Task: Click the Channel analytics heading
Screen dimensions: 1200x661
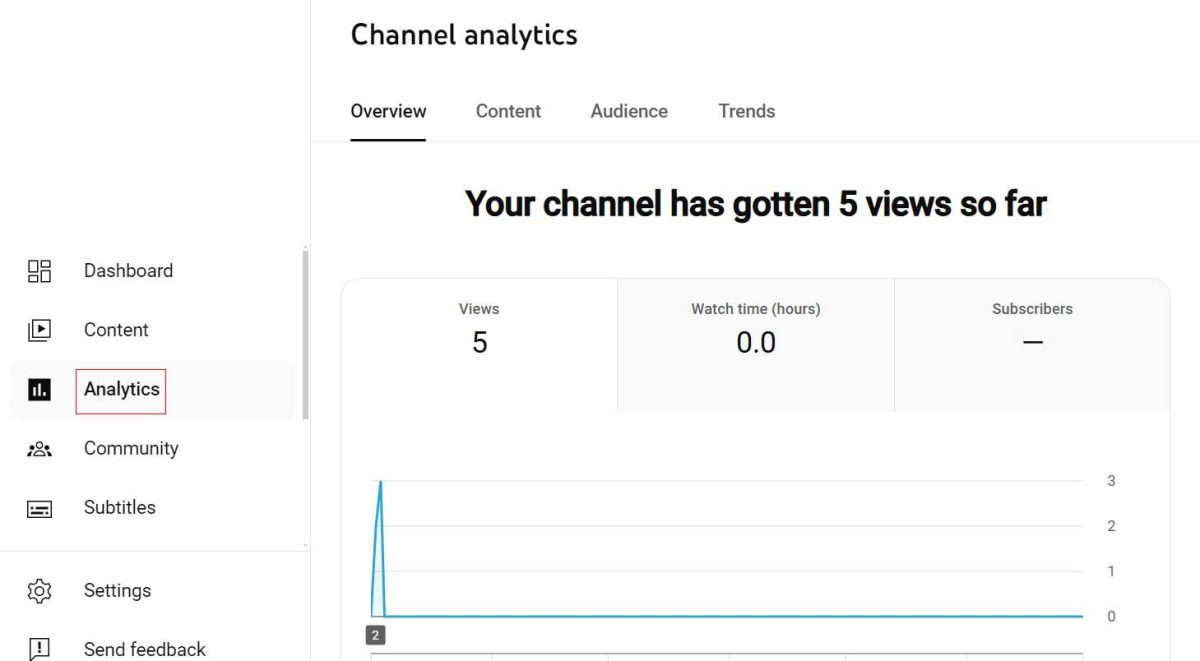Action: click(x=464, y=35)
